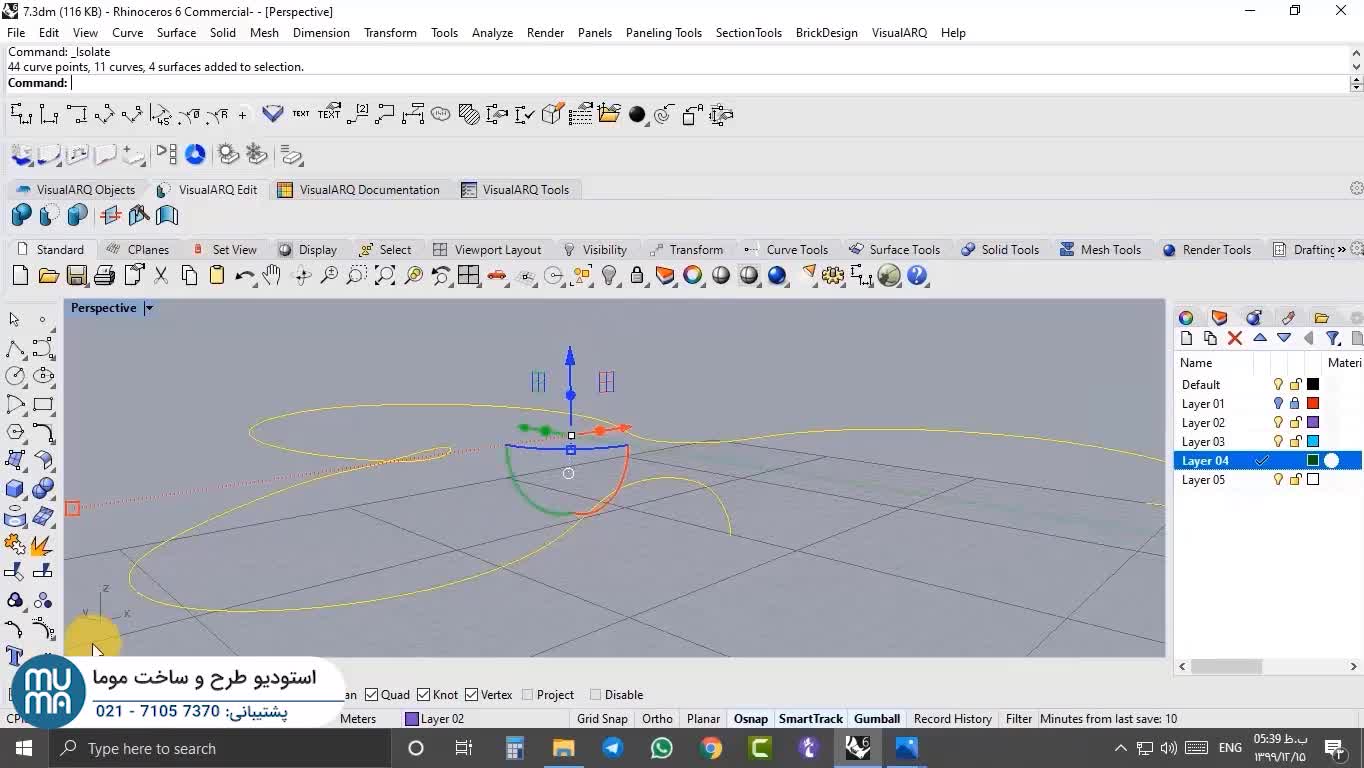The image size is (1364, 768).
Task: Select the Pan view hand tool
Action: click(272, 276)
